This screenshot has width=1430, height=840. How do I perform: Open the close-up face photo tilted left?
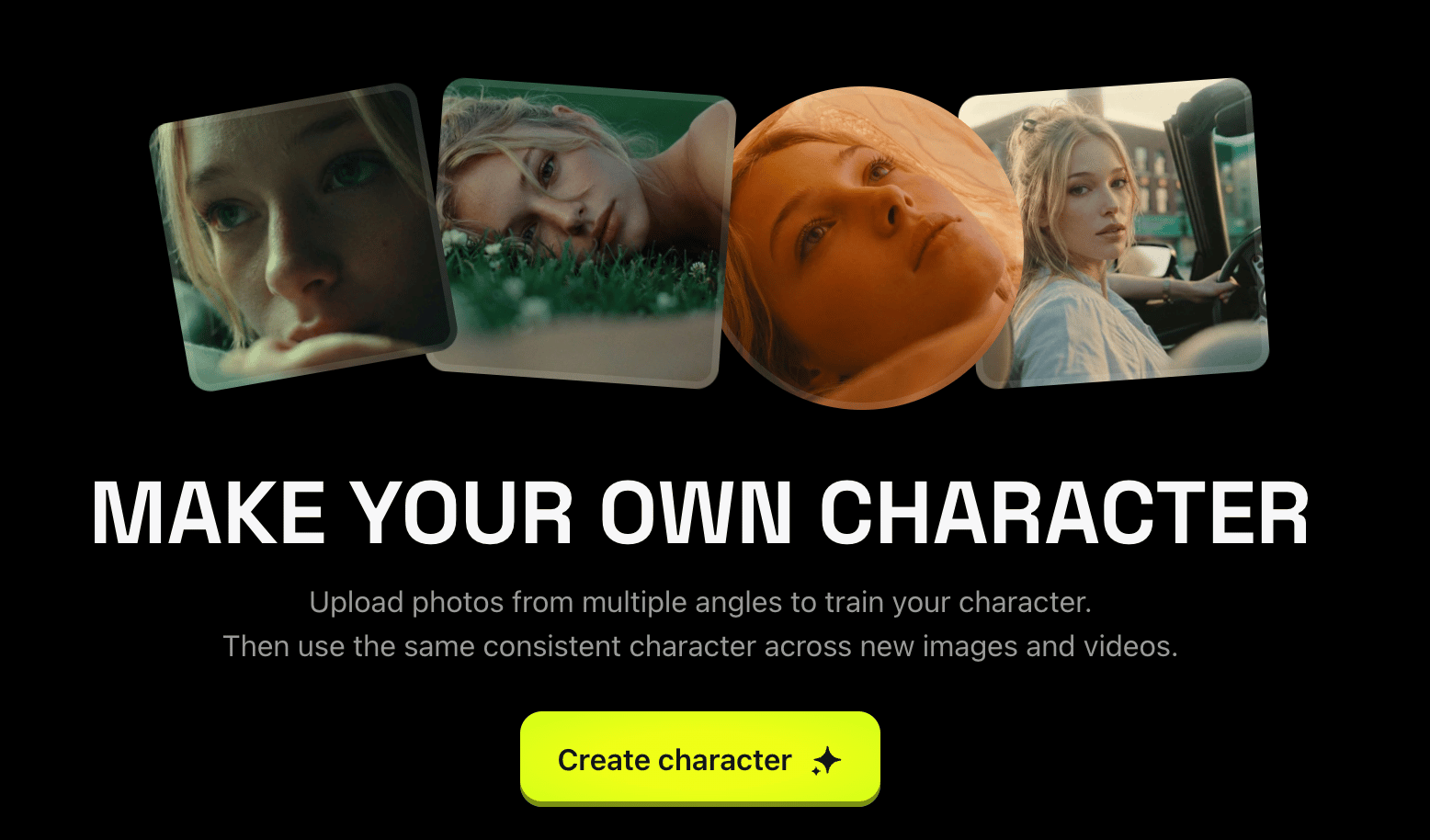tap(302, 236)
